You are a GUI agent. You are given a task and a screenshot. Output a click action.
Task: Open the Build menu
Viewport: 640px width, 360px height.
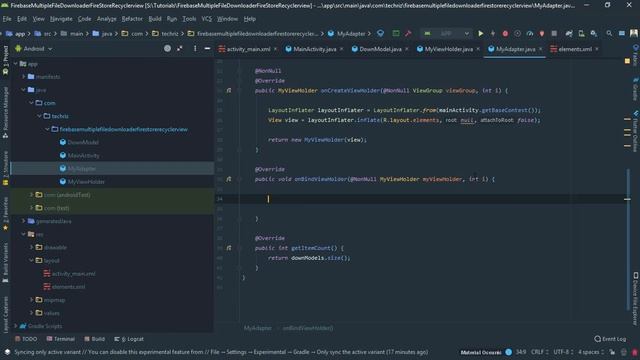[x=155, y=19]
